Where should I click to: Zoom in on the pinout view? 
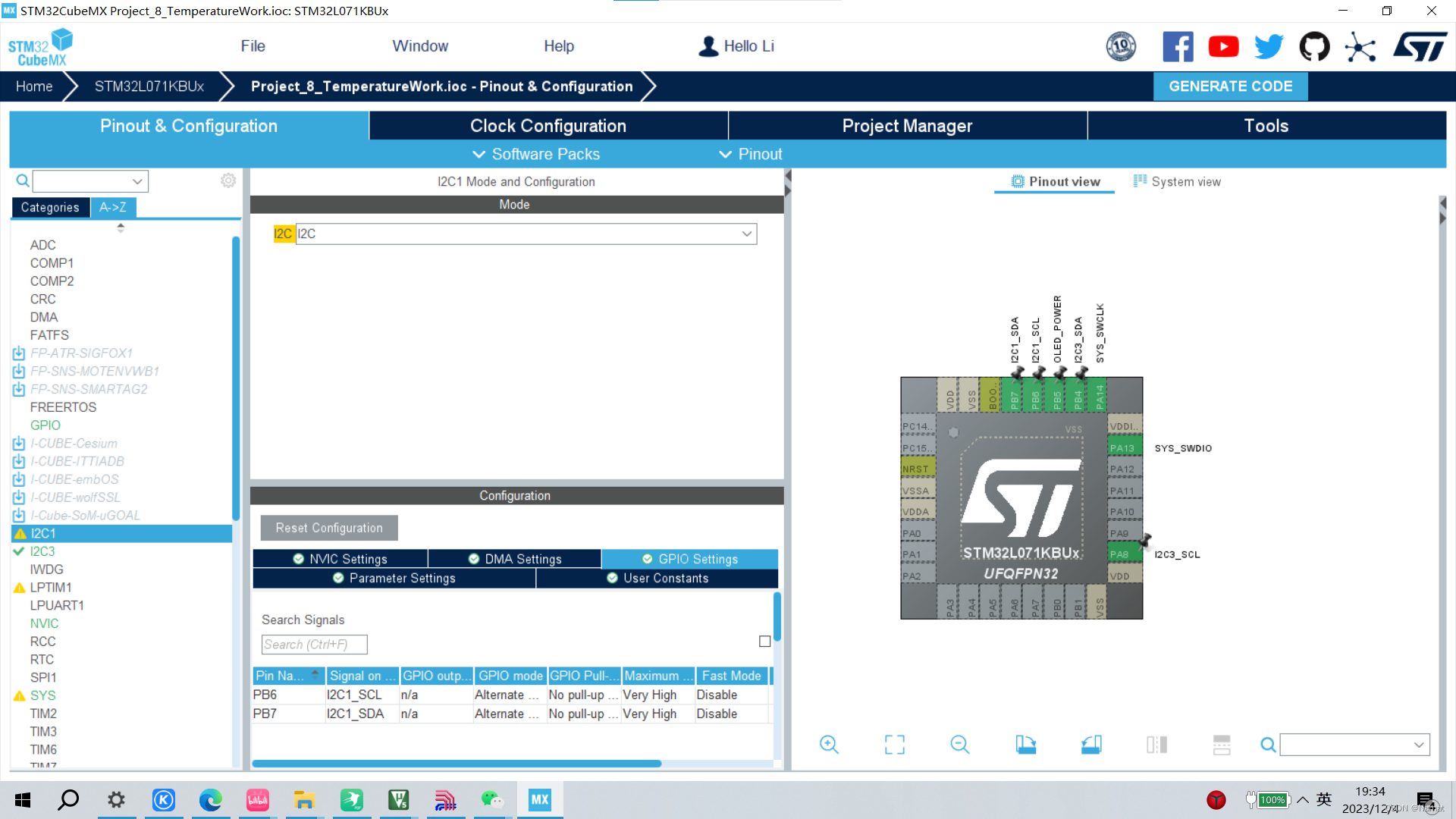click(829, 745)
